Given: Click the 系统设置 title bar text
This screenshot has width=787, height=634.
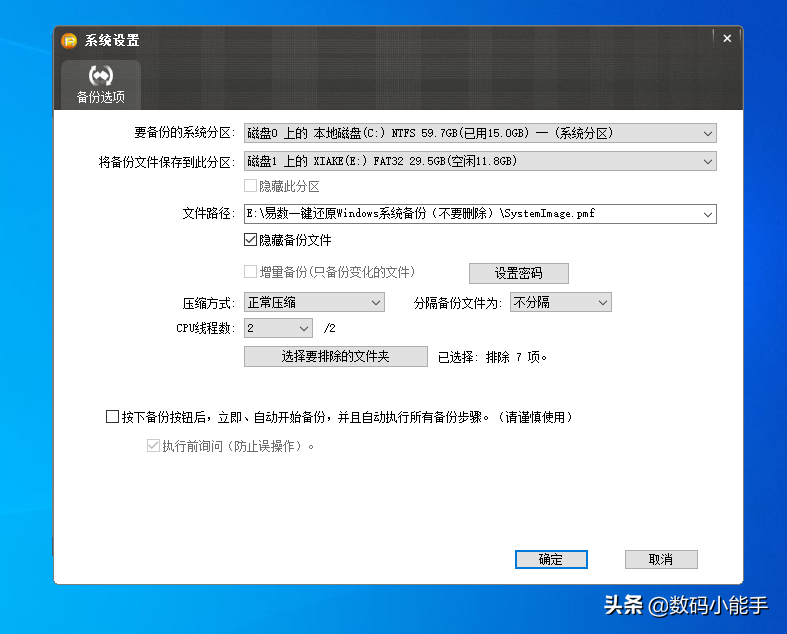Looking at the screenshot, I should pyautogui.click(x=112, y=41).
